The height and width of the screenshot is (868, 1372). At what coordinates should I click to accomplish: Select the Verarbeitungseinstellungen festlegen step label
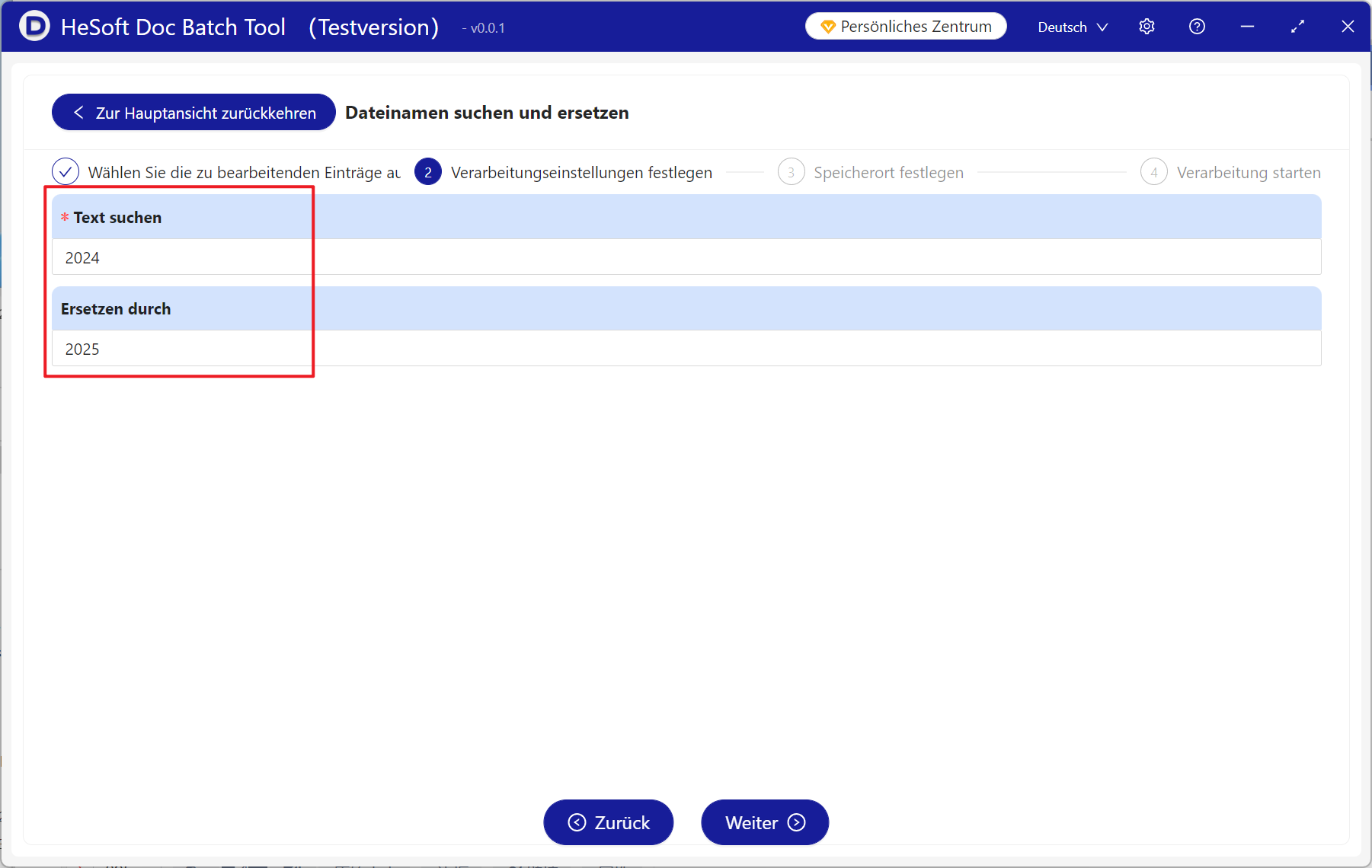click(x=581, y=173)
